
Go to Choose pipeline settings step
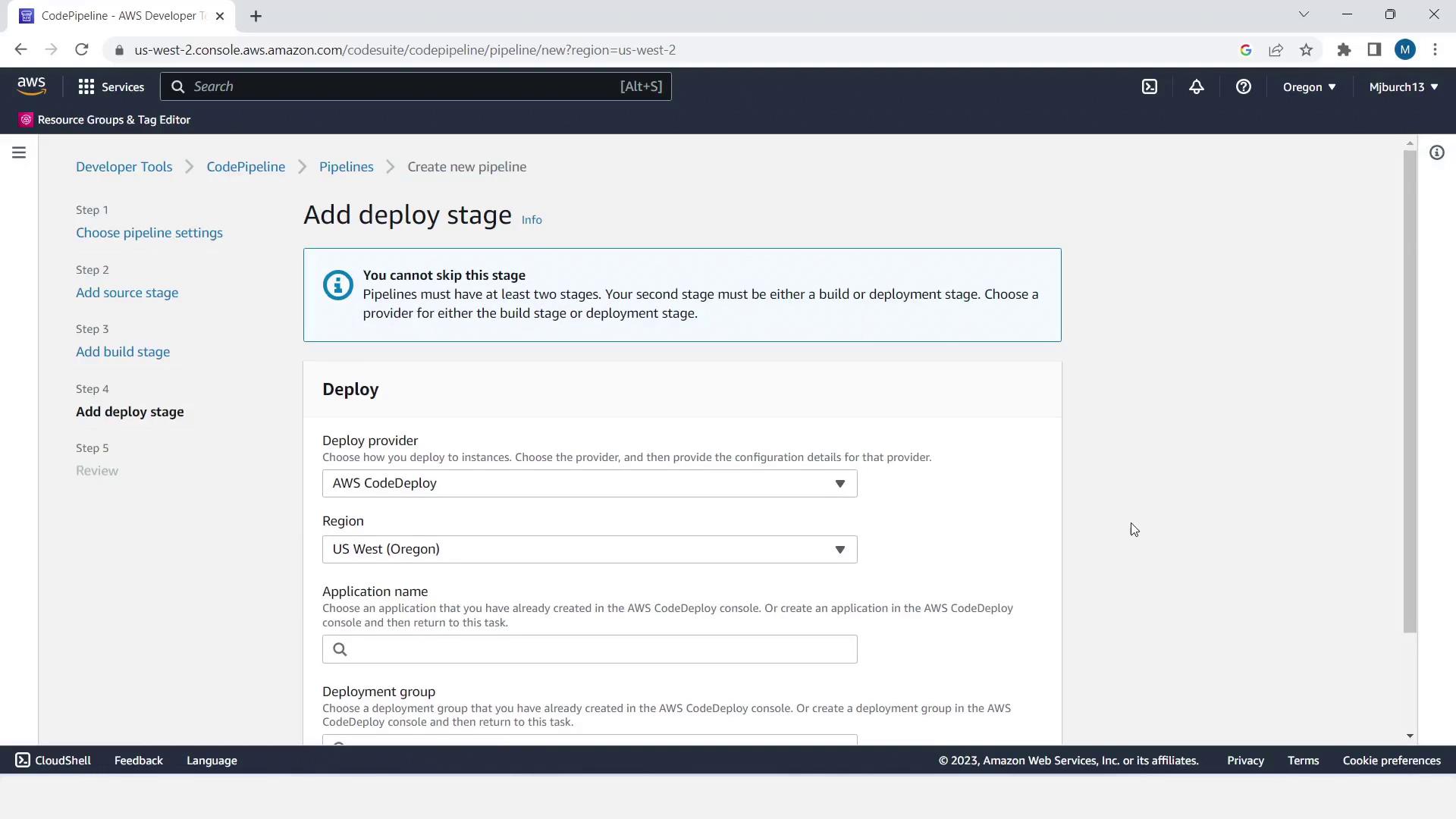click(x=149, y=233)
